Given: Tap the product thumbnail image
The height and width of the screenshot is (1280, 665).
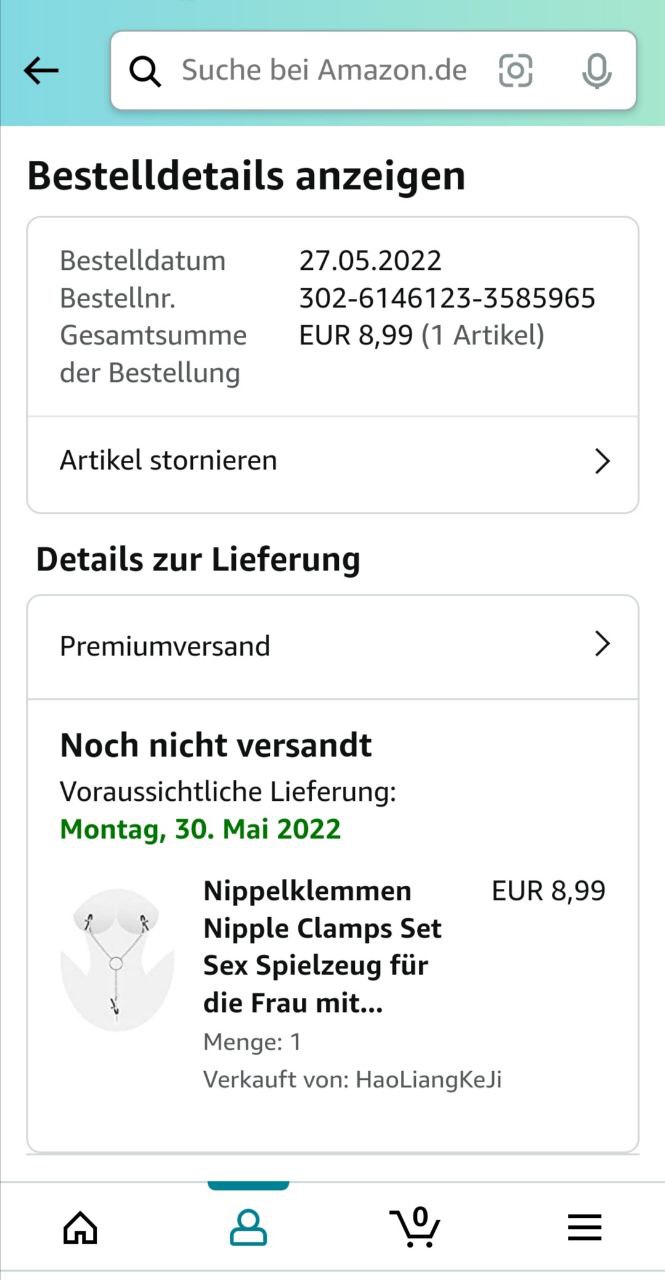Looking at the screenshot, I should [117, 959].
